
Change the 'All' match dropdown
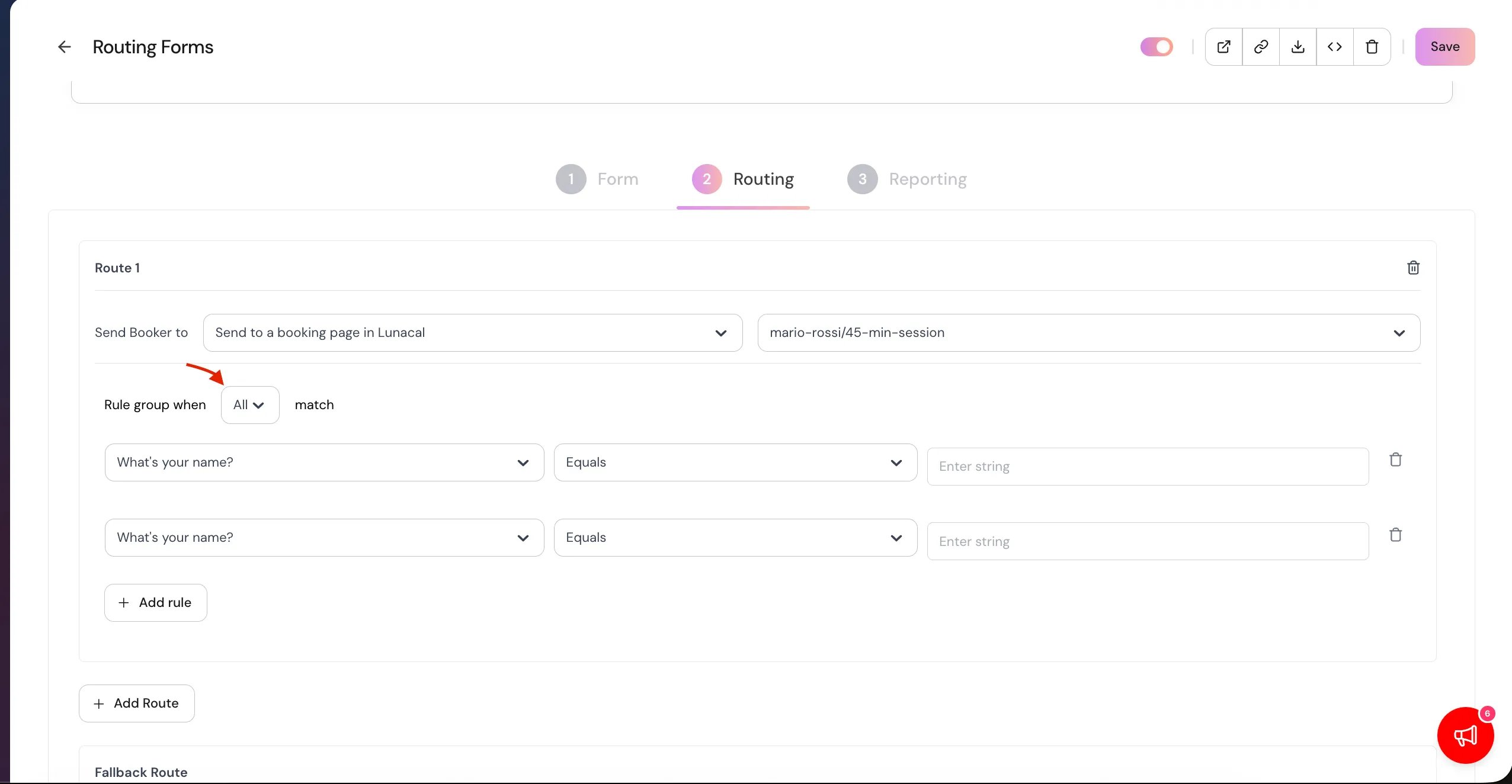tap(250, 405)
